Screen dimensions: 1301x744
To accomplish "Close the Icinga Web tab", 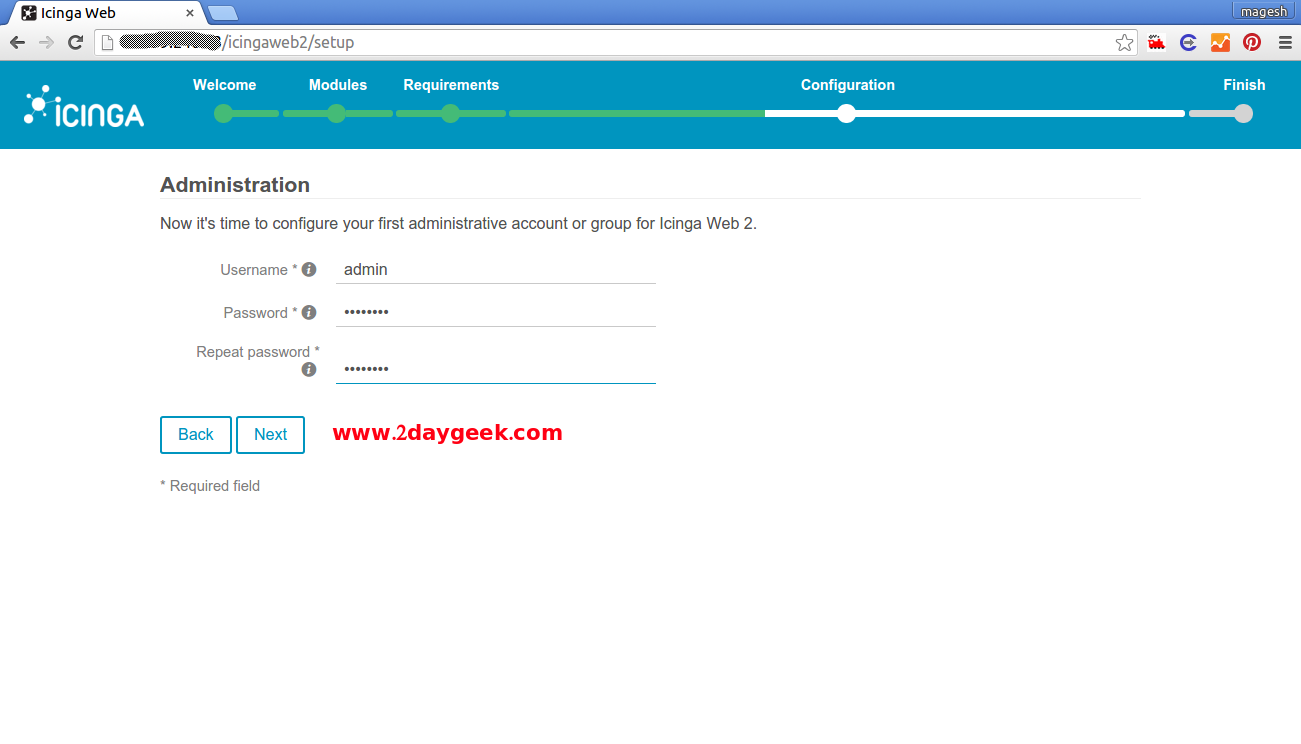I will point(189,13).
